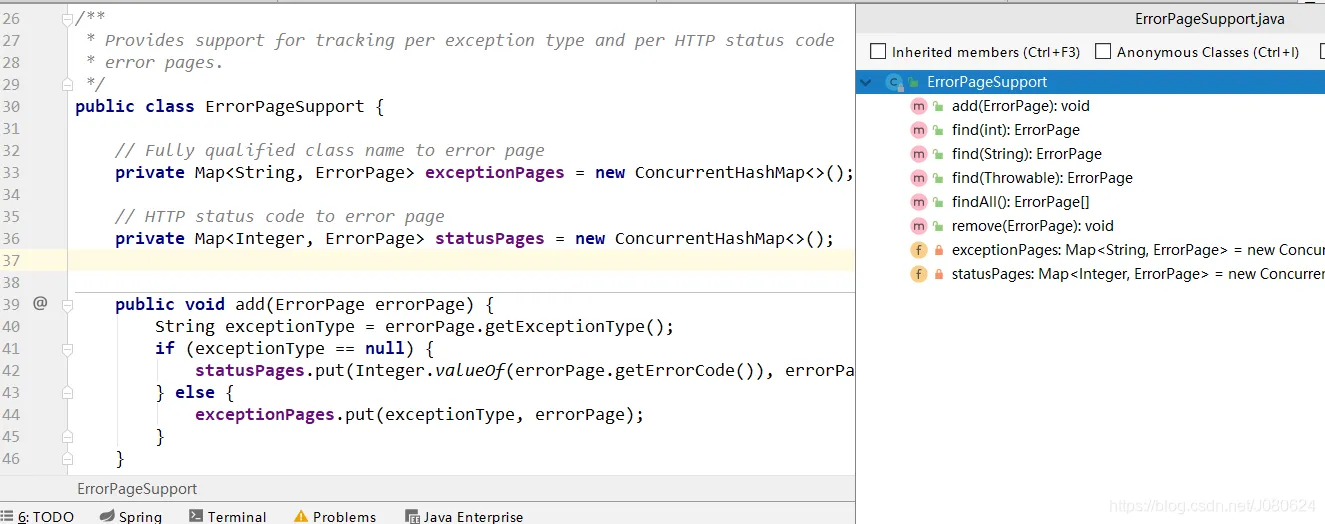Fold the if block on line 41
The height and width of the screenshot is (524, 1325).
pos(67,349)
